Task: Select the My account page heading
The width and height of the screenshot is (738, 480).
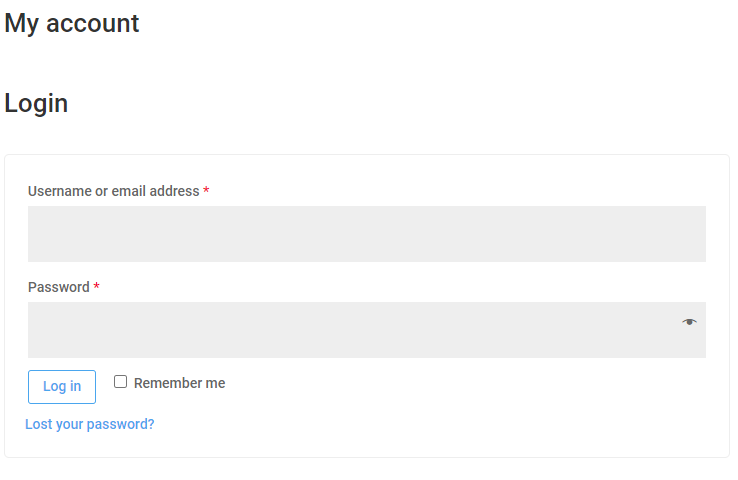Action: tap(72, 24)
